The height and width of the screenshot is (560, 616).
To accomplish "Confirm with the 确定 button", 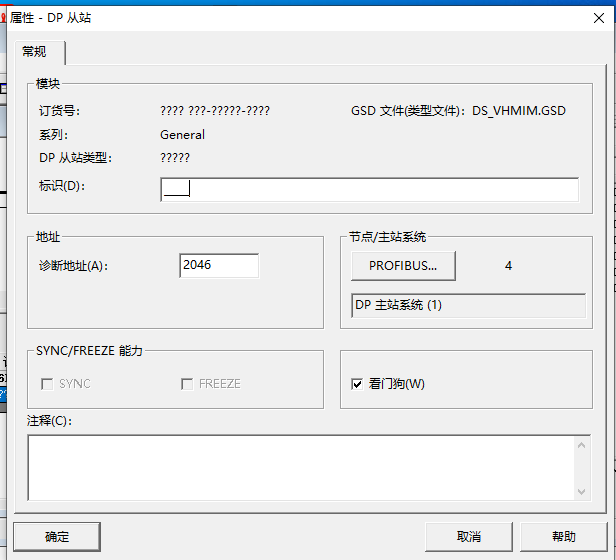I will tap(57, 537).
